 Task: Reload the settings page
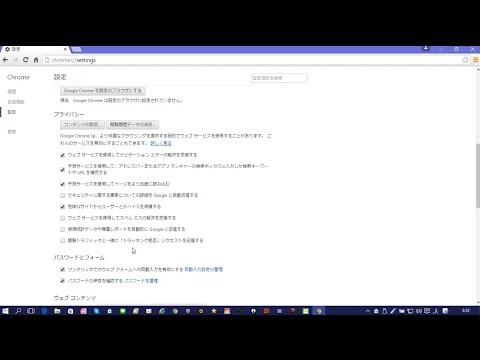26,60
